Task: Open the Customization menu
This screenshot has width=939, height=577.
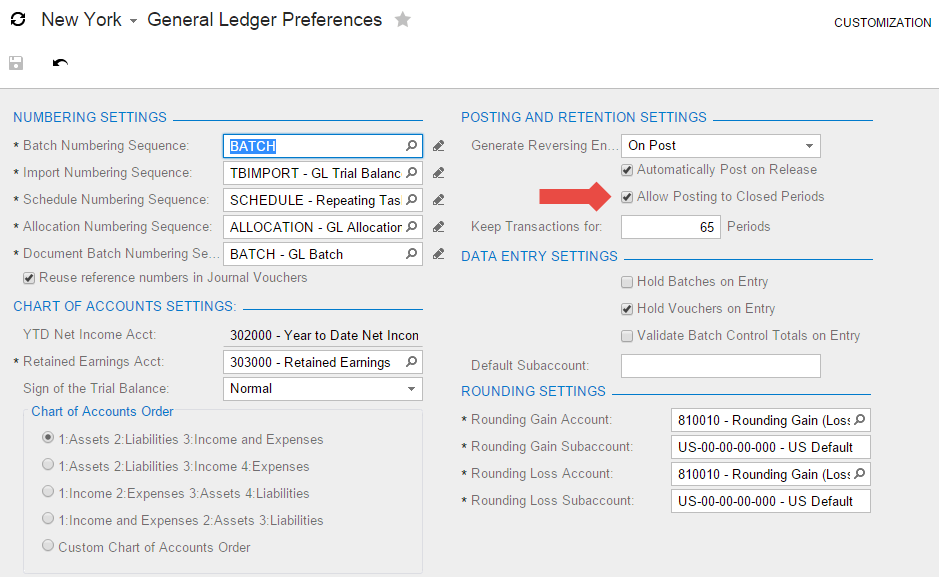Action: [882, 23]
